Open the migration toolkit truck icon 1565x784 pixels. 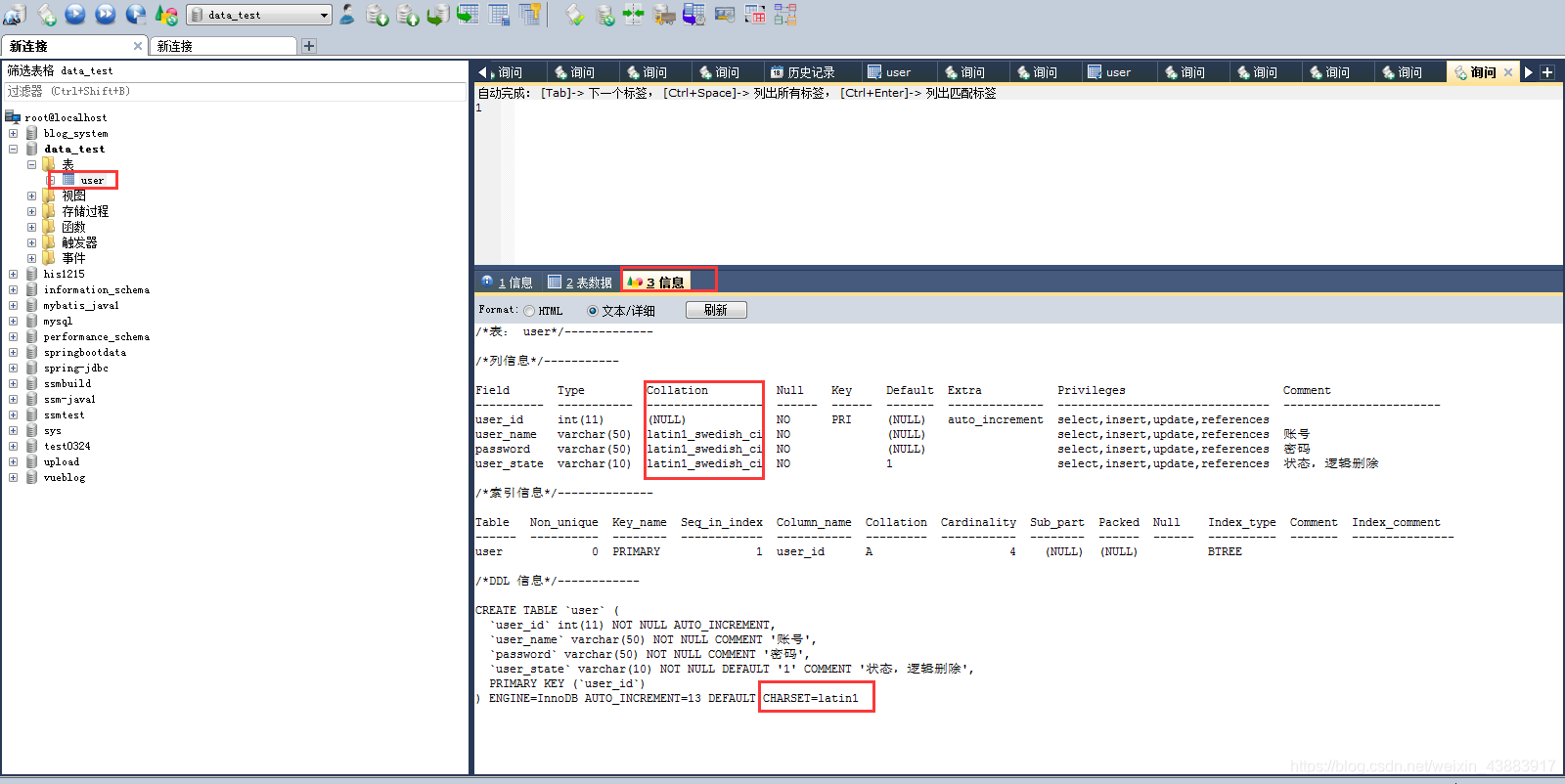(664, 15)
